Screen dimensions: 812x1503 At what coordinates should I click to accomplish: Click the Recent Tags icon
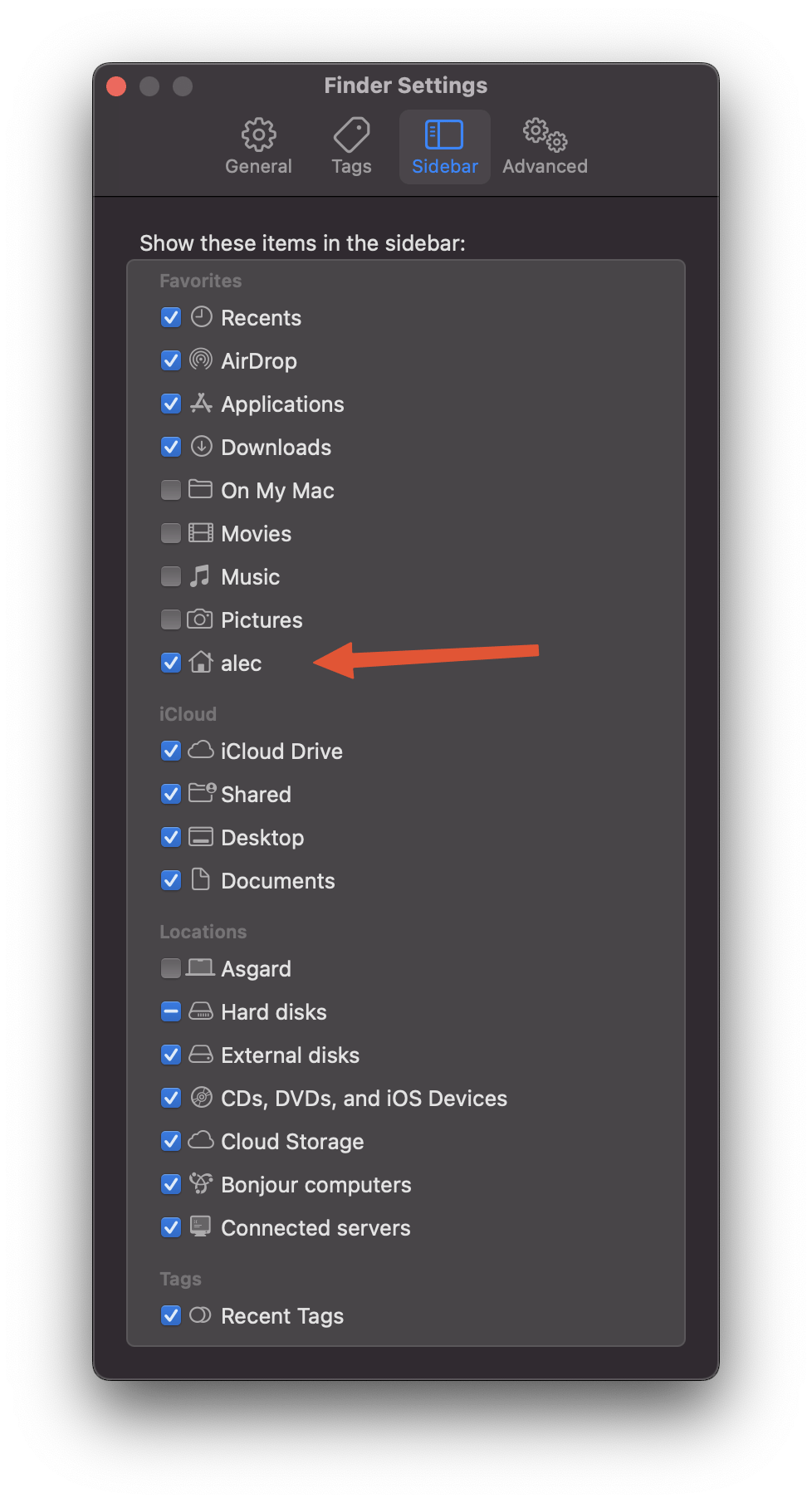(x=201, y=1315)
